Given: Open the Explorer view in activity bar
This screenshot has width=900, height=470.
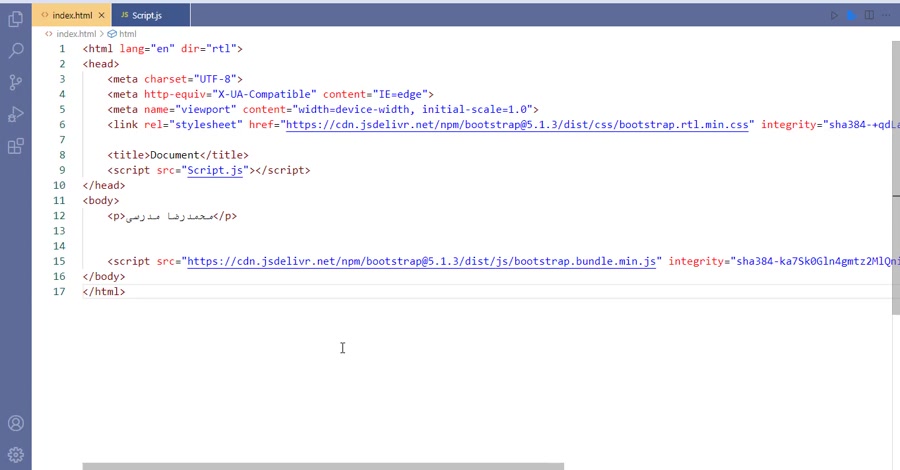Looking at the screenshot, I should click(x=15, y=19).
